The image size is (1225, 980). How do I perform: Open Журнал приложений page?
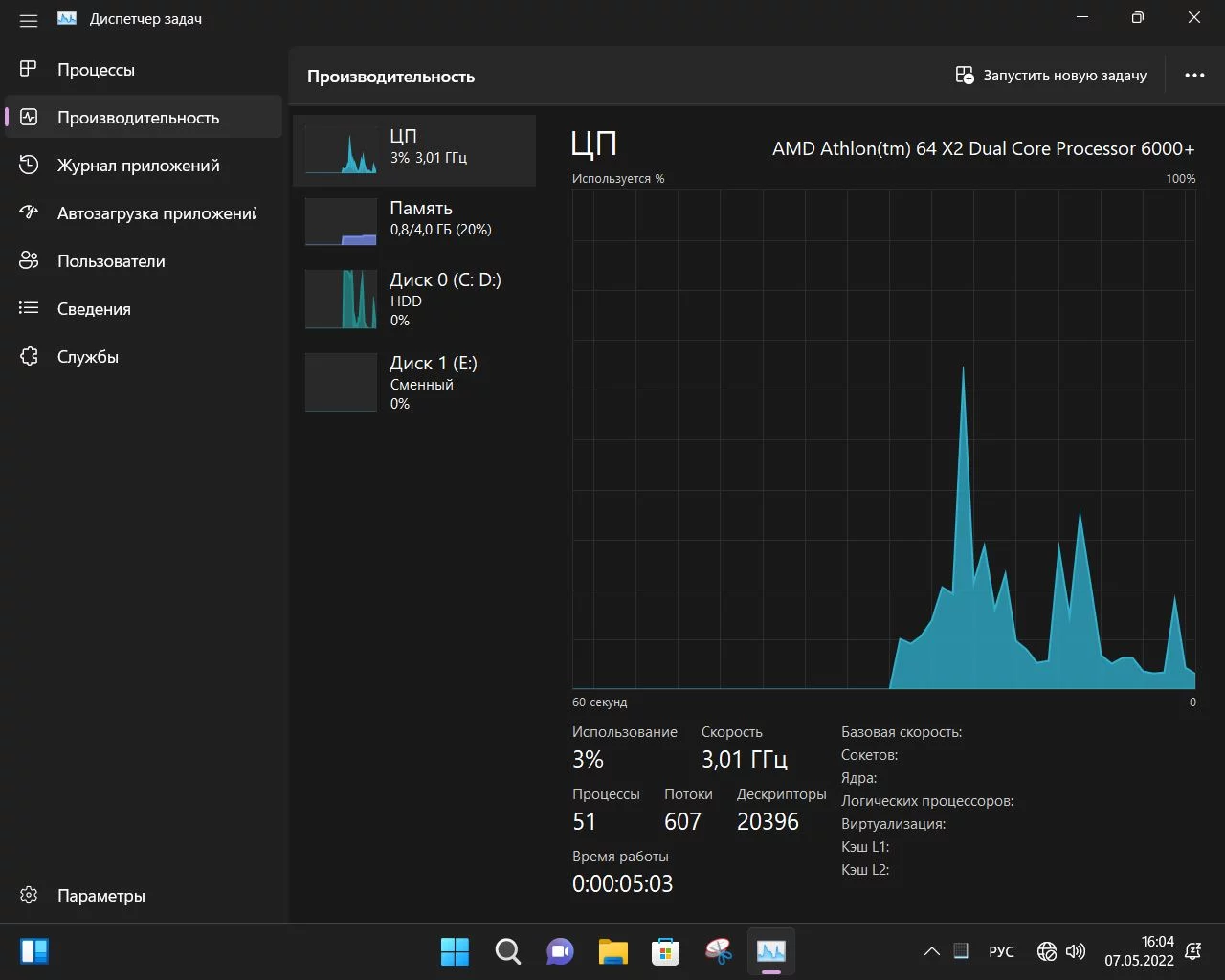point(144,165)
